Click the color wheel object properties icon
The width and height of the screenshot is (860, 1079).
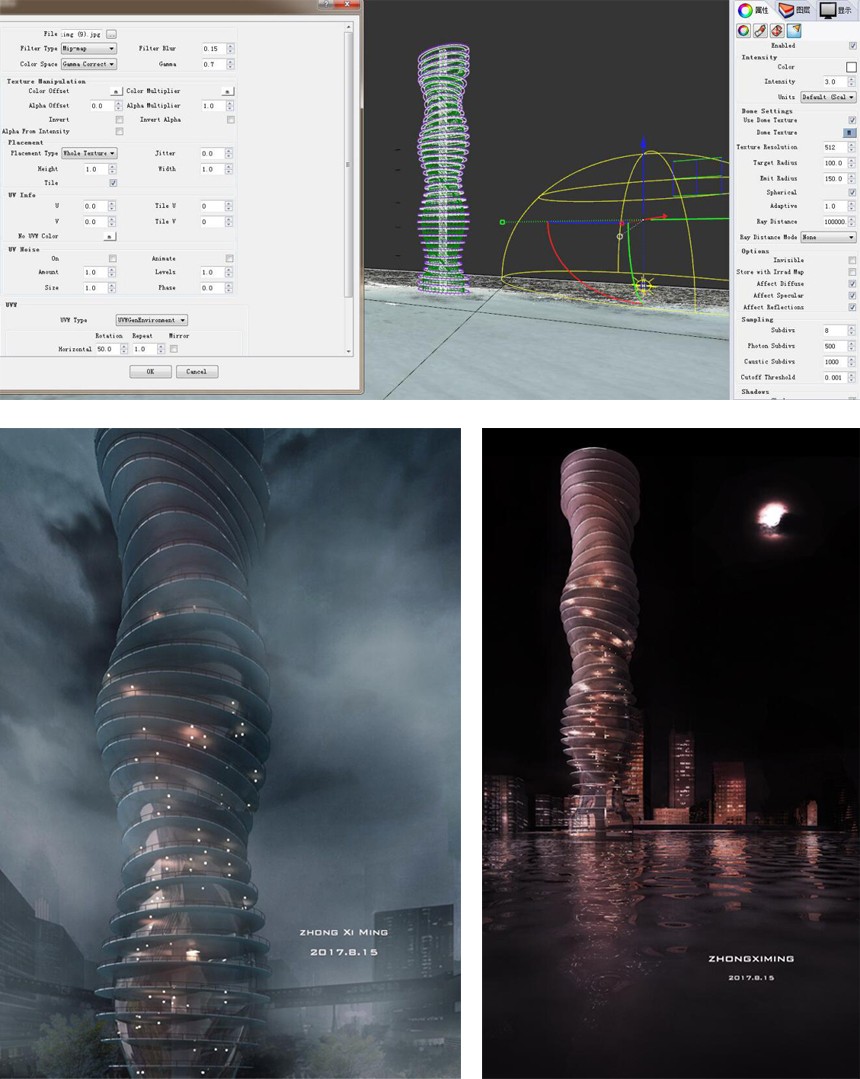[x=744, y=30]
